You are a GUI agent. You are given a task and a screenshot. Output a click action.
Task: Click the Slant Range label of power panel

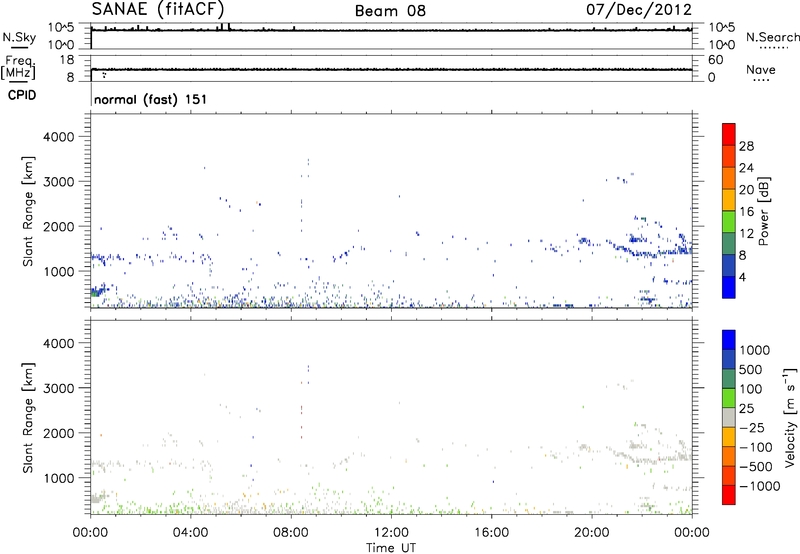click(28, 211)
